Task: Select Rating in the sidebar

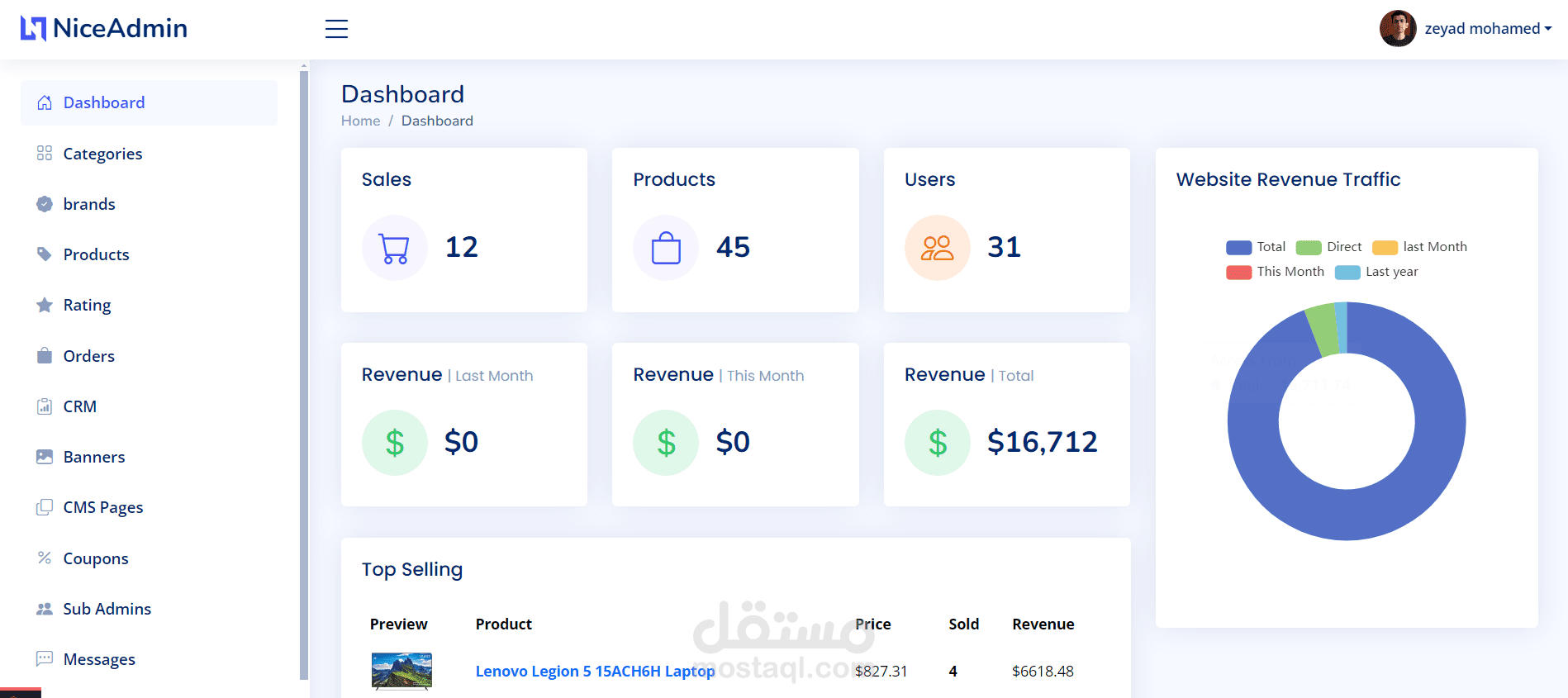Action: (x=149, y=305)
